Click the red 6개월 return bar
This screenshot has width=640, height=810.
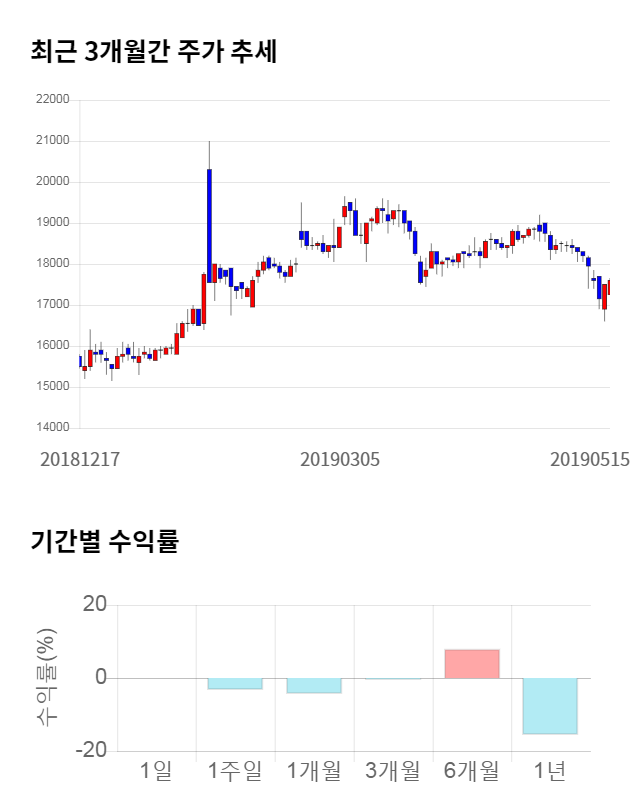(472, 664)
